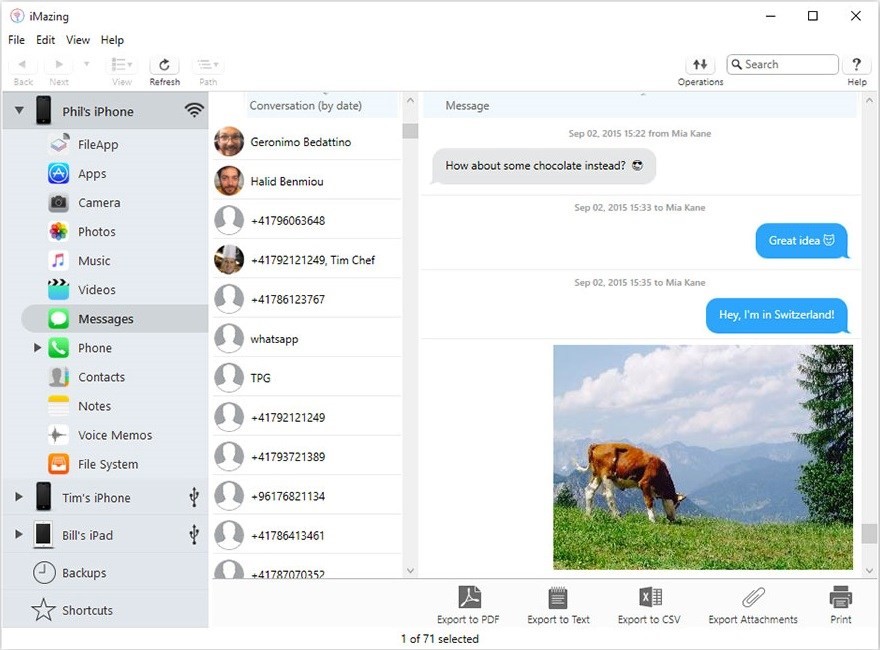Open the orange File System icon
Screen dimensions: 880x650
[x=59, y=464]
